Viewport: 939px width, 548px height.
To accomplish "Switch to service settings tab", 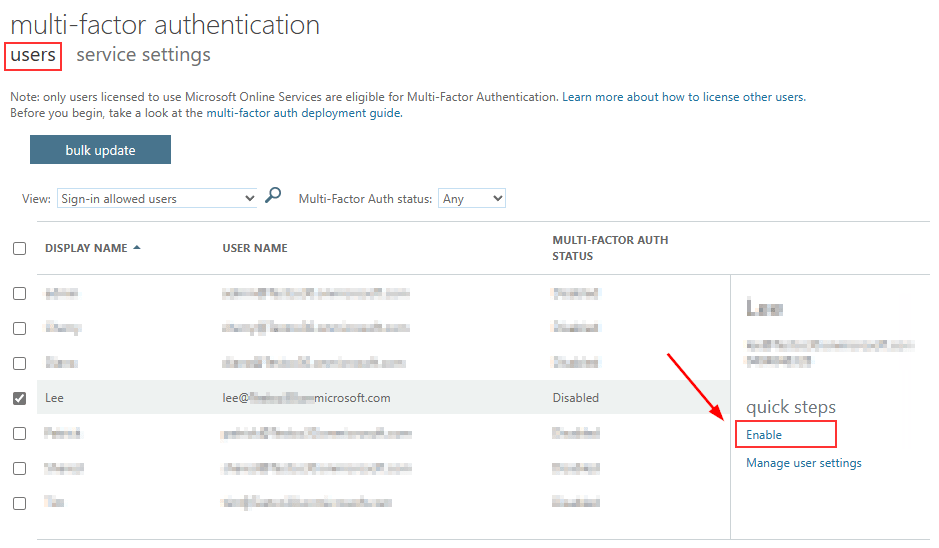I will (143, 55).
